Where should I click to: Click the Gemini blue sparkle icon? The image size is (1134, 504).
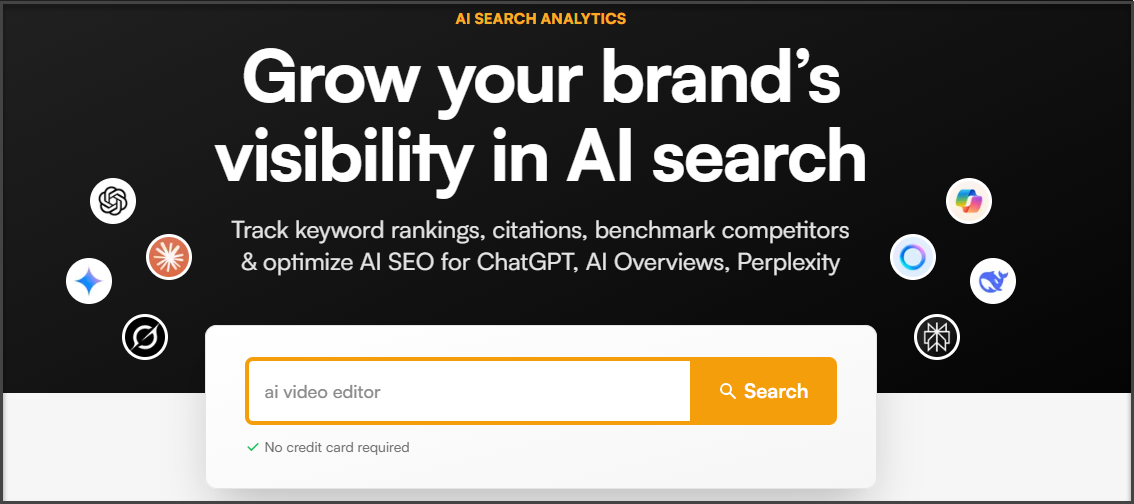click(89, 281)
